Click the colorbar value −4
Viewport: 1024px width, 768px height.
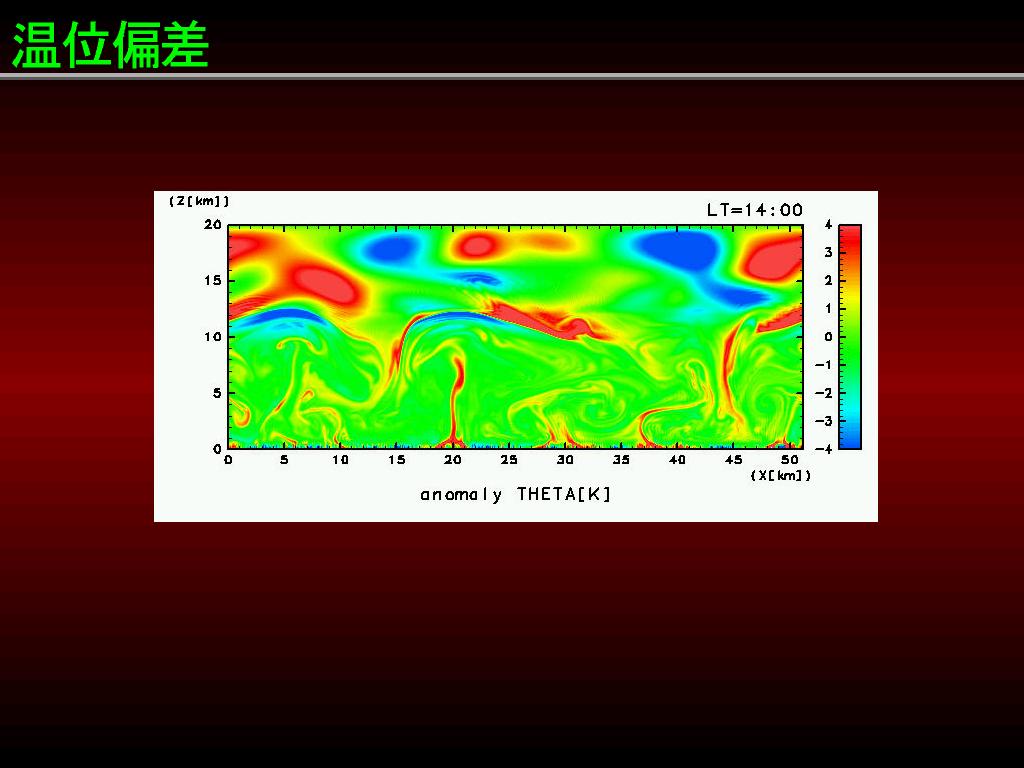pyautogui.click(x=824, y=449)
